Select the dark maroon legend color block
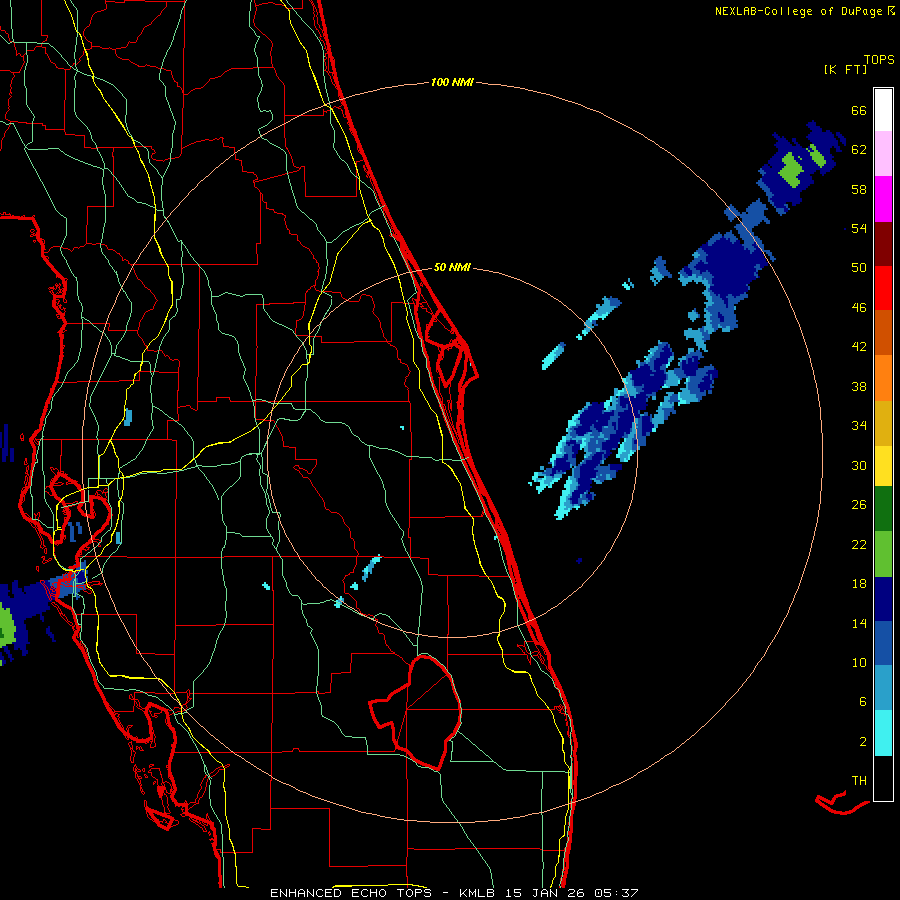The width and height of the screenshot is (900, 900). tap(883, 245)
